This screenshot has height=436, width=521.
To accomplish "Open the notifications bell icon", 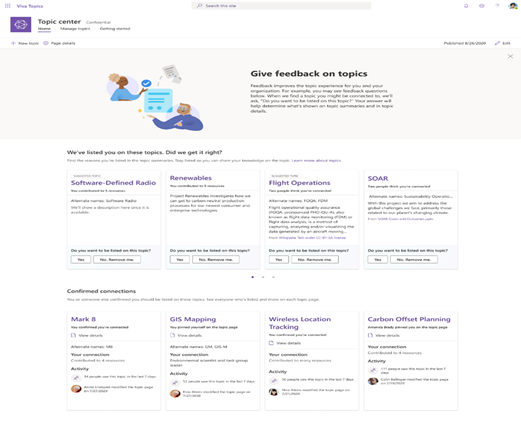I will [x=466, y=6].
